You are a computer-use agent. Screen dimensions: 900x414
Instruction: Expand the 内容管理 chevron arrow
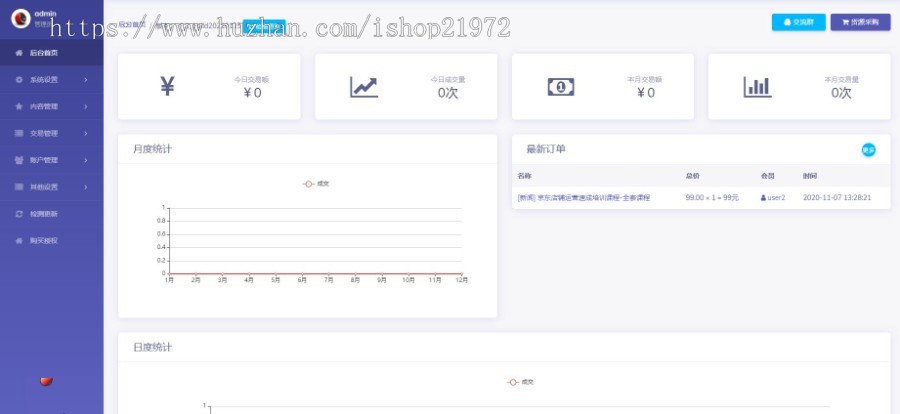[86, 107]
